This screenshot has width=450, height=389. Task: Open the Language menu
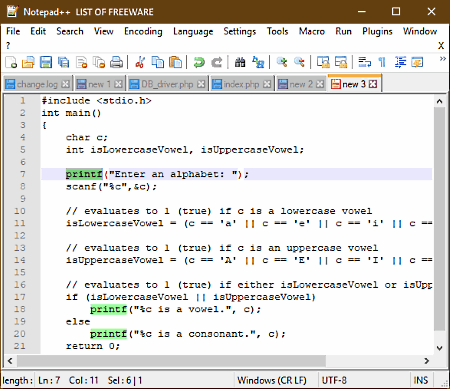click(193, 31)
